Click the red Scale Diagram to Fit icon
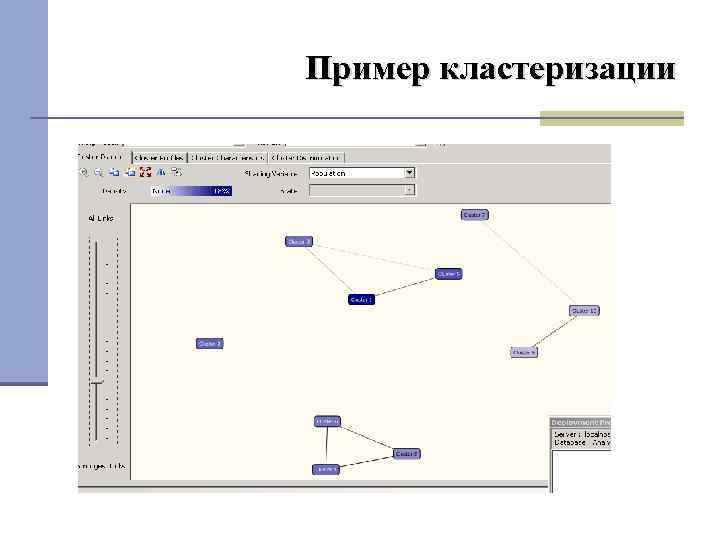 point(145,172)
